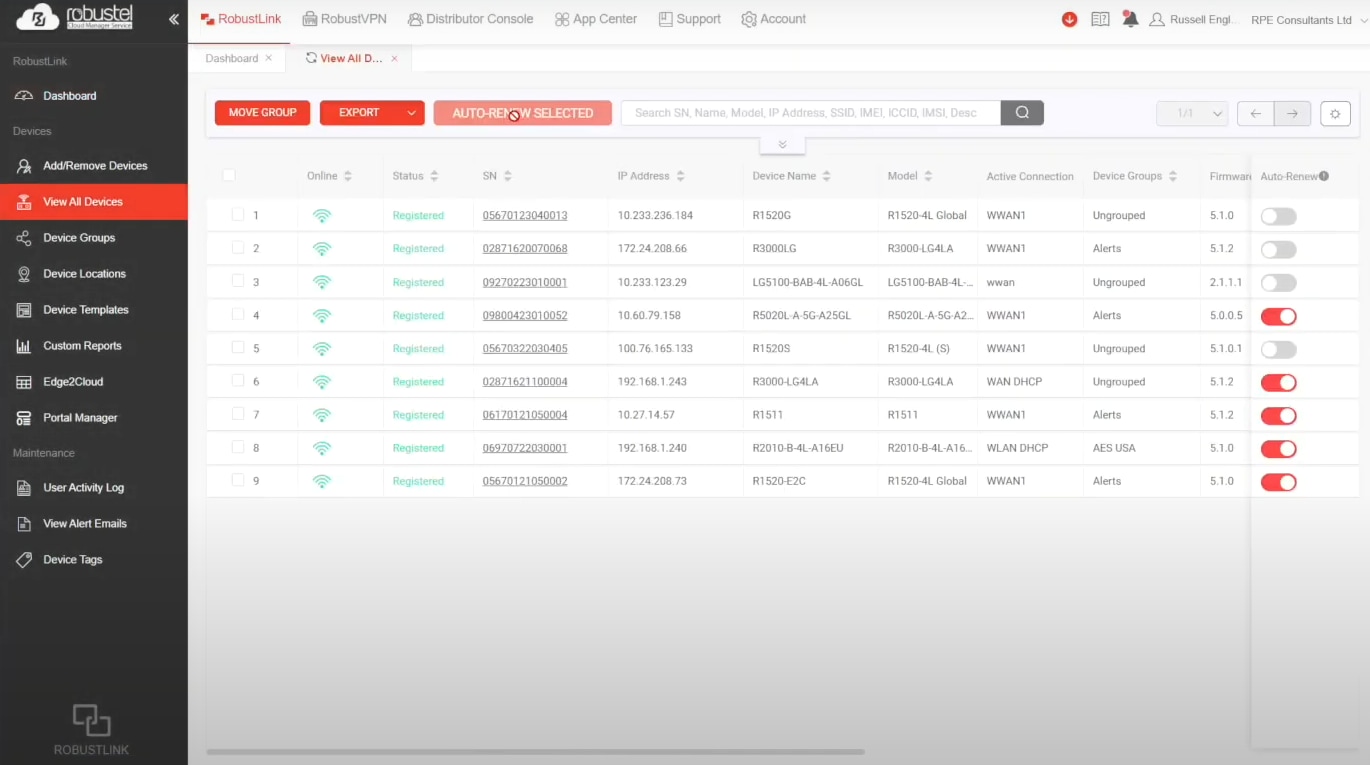Click the search magnifier button

pyautogui.click(x=1022, y=113)
